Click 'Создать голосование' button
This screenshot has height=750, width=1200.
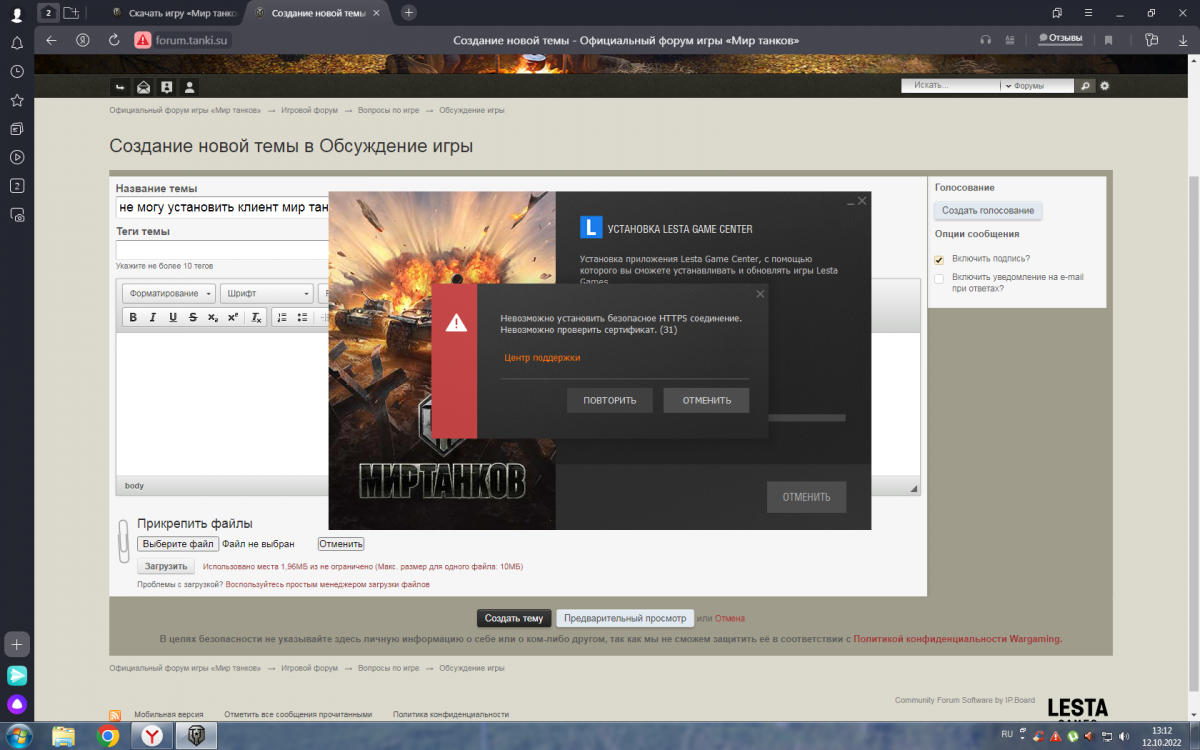pyautogui.click(x=988, y=210)
